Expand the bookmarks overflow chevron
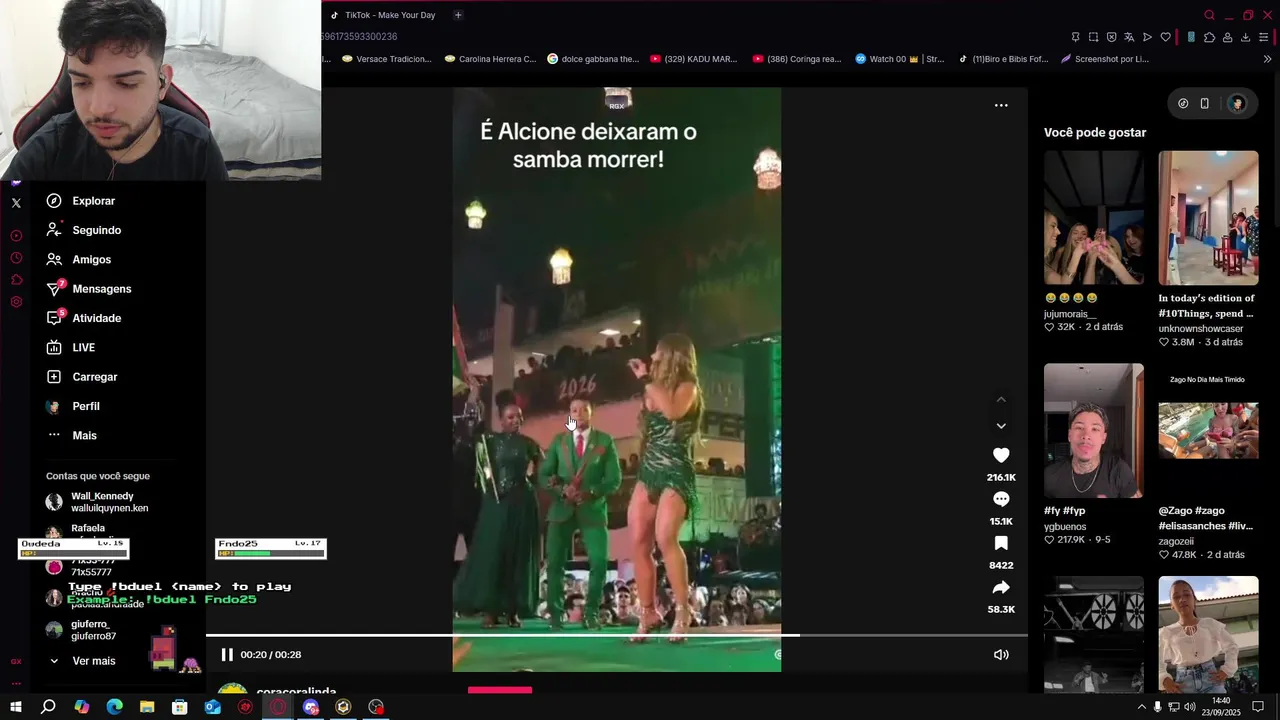Image resolution: width=1280 pixels, height=720 pixels. click(x=1267, y=59)
